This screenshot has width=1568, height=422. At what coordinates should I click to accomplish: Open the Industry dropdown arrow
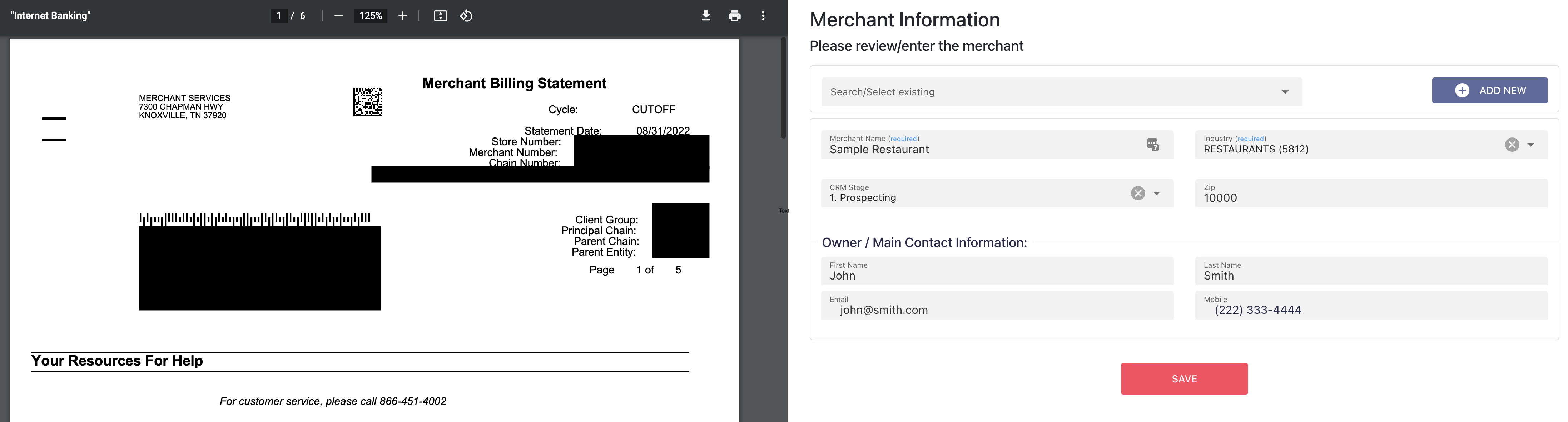click(x=1530, y=145)
